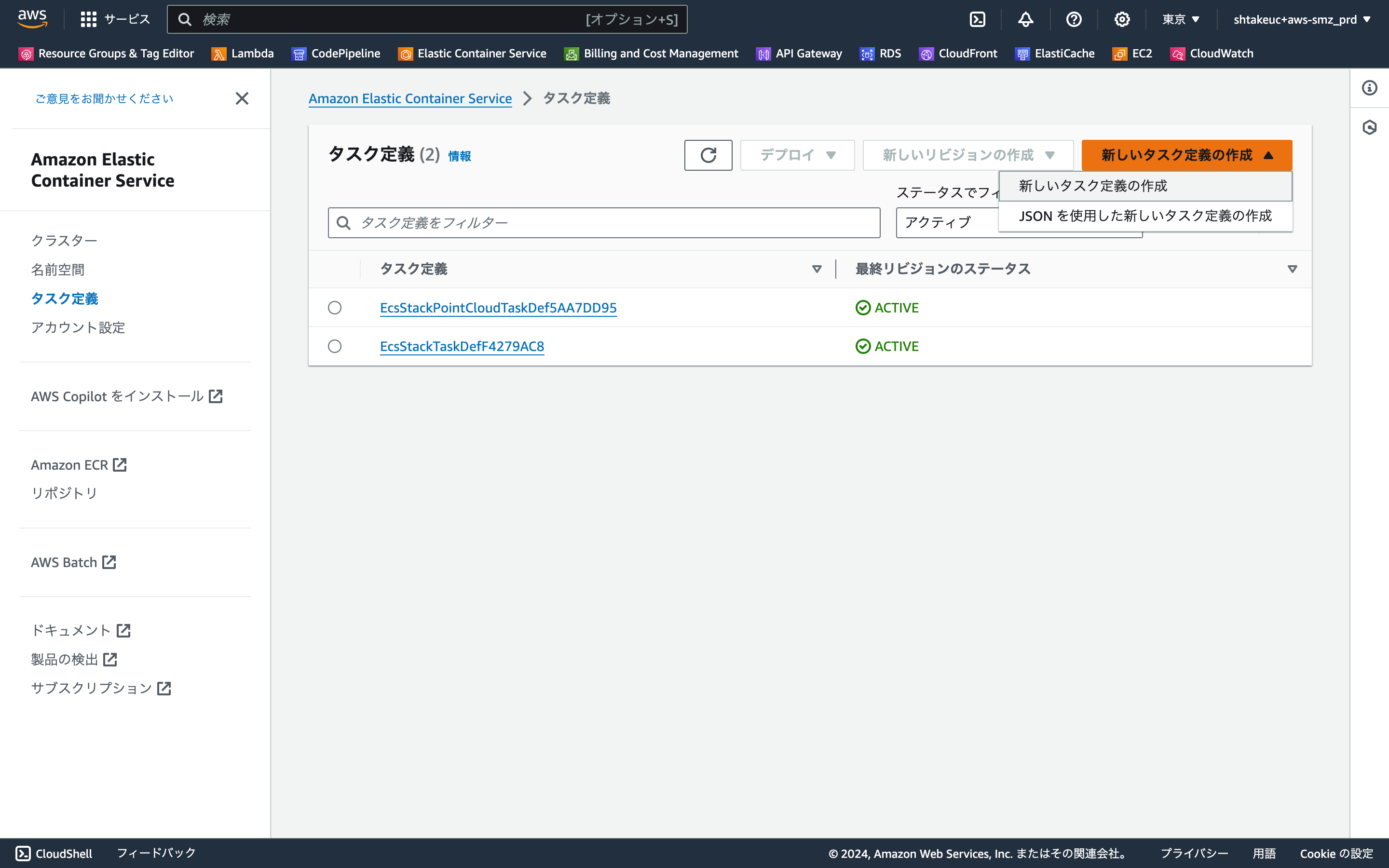Viewport: 1389px width, 868px height.
Task: Open the hexagon tools icon on right
Action: (1370, 127)
